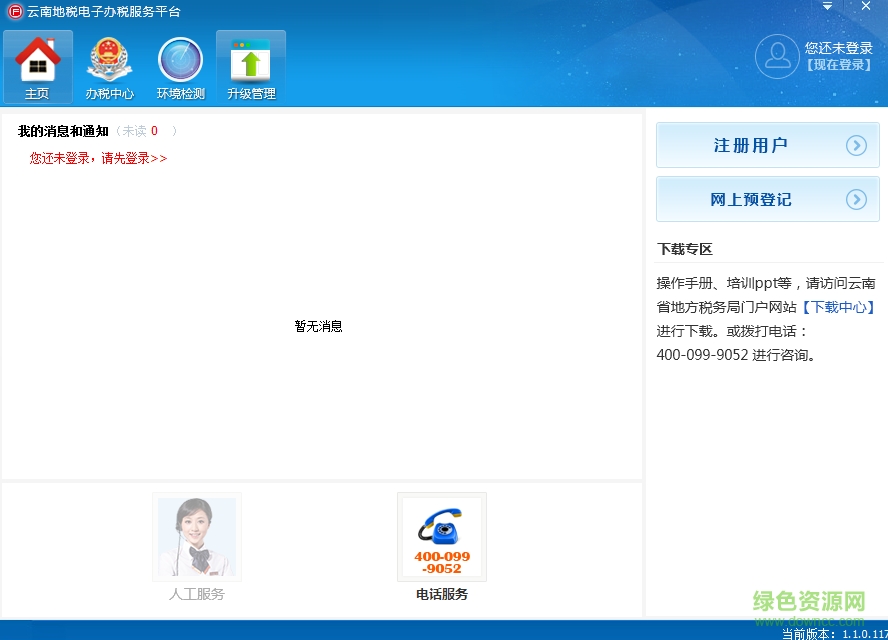Open the title bar dropdown arrow
This screenshot has height=640, width=888.
827,6
